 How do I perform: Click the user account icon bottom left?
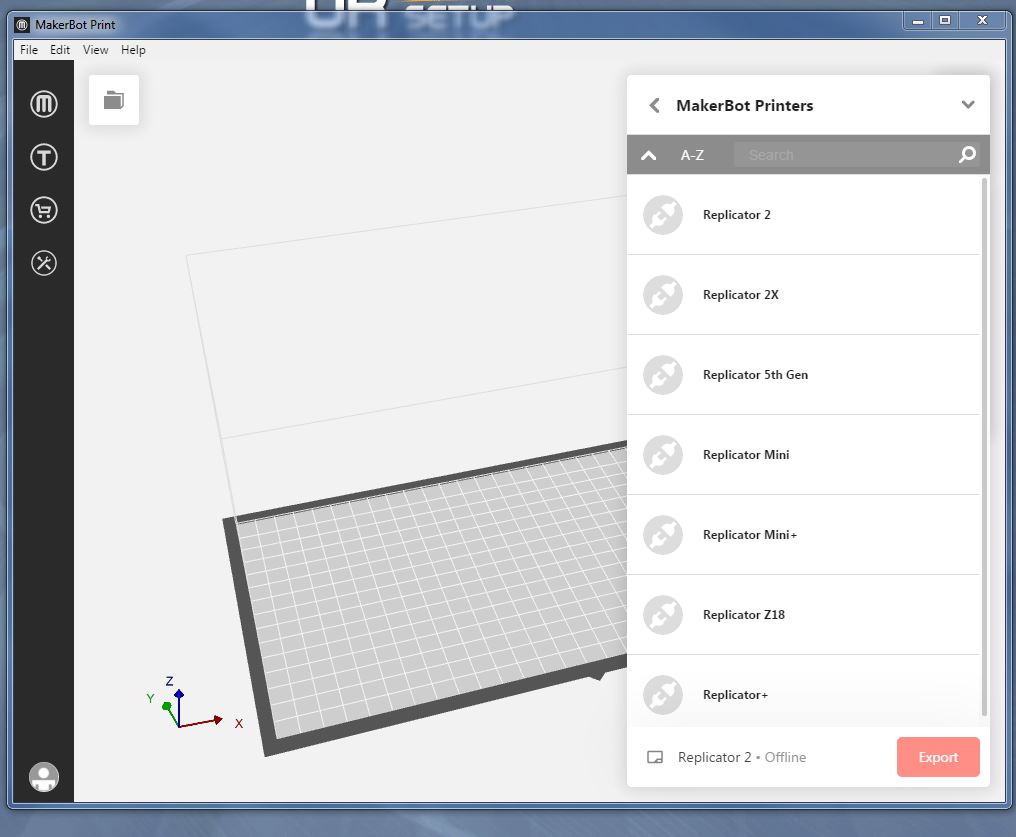tap(44, 777)
